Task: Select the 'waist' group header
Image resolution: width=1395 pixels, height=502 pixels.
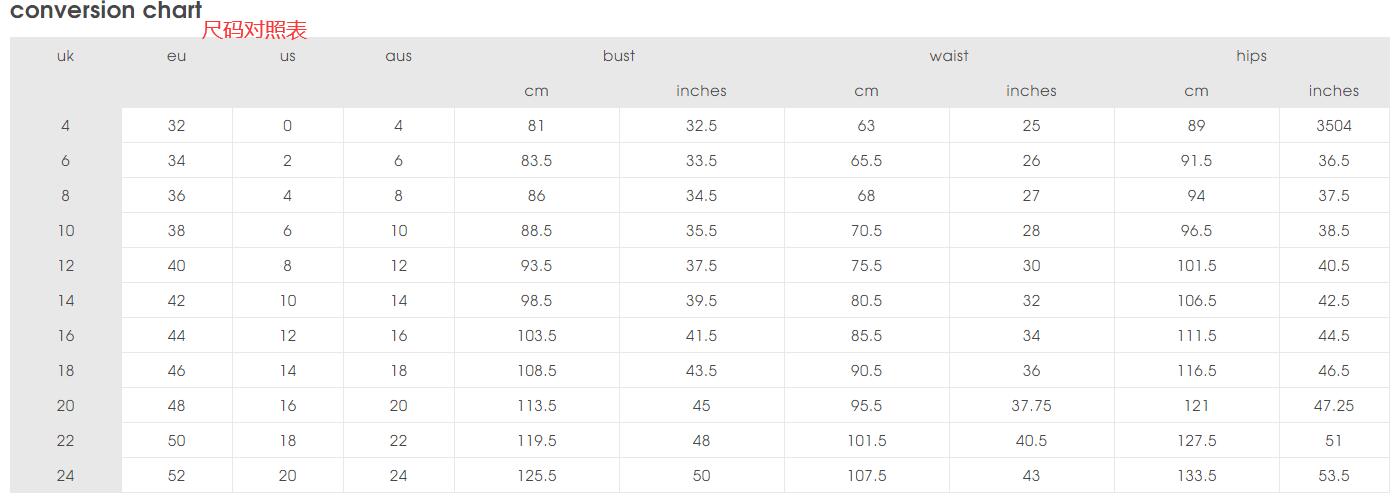Action: pos(948,56)
